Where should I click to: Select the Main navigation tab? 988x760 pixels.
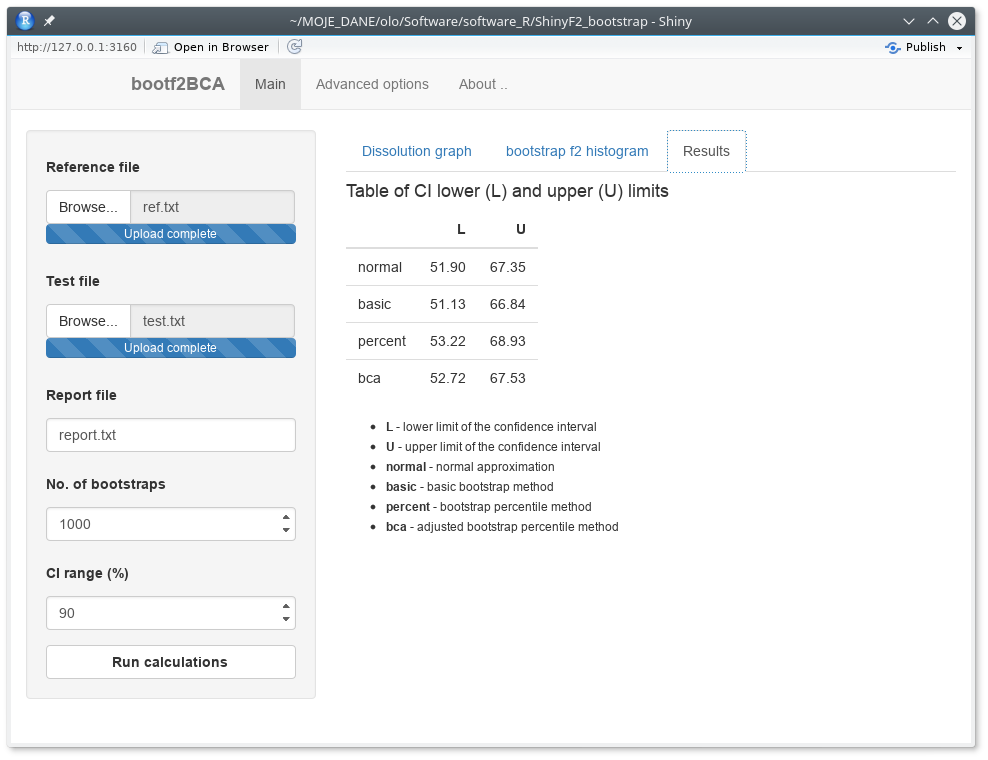270,84
